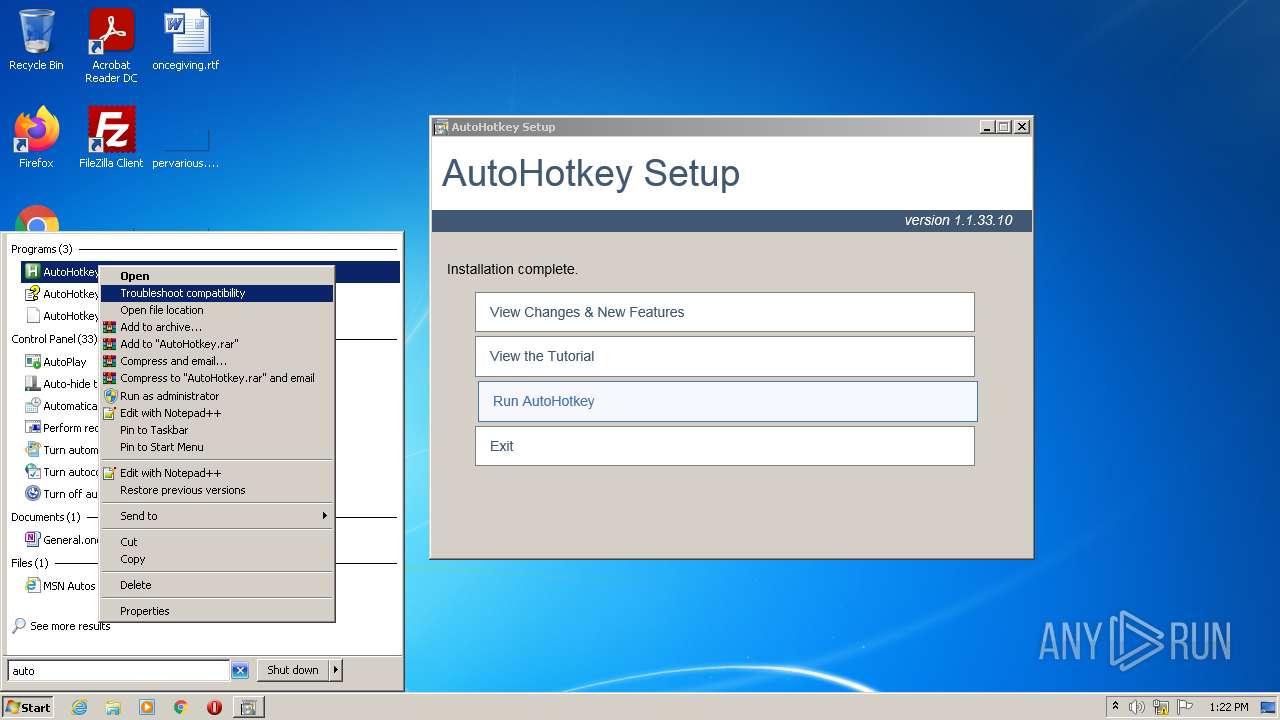
Task: Click AutoHotkey Setup taskbar button
Action: (249, 707)
